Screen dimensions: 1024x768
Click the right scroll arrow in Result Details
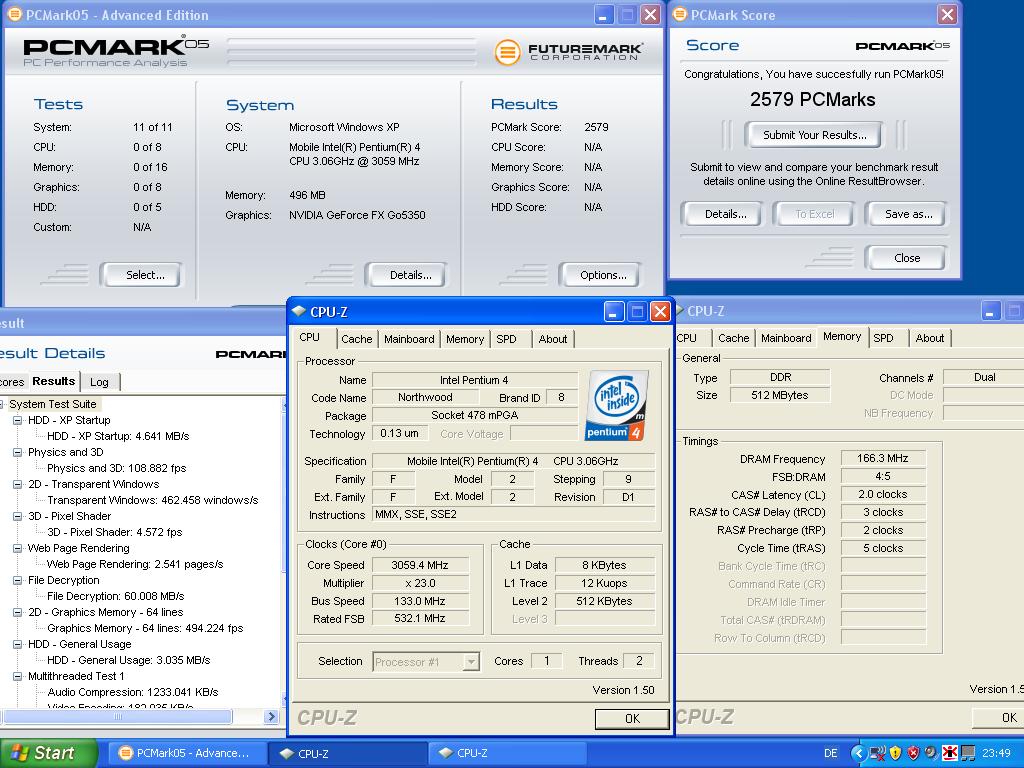coord(271,716)
